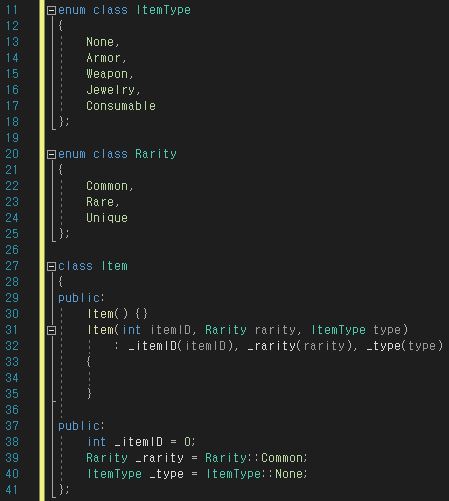Click the default constructor Item() {}
449x501 pixels.
click(117, 314)
